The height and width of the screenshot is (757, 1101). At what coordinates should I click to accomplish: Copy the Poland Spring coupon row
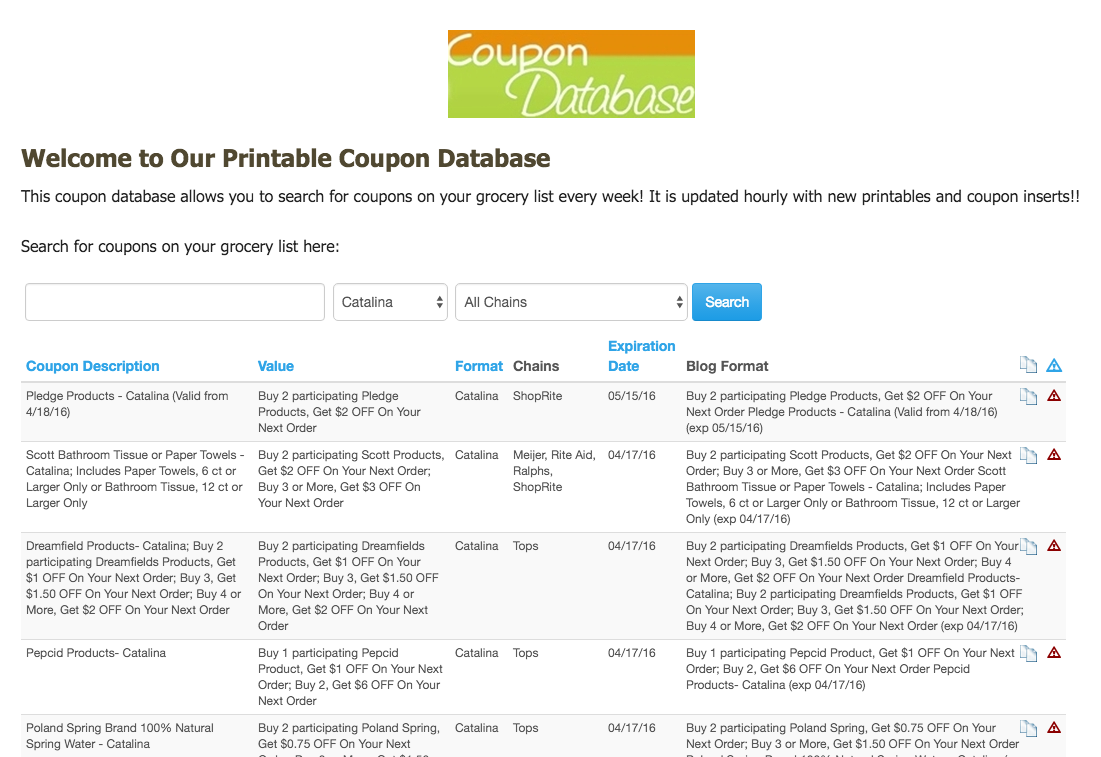click(x=1028, y=729)
